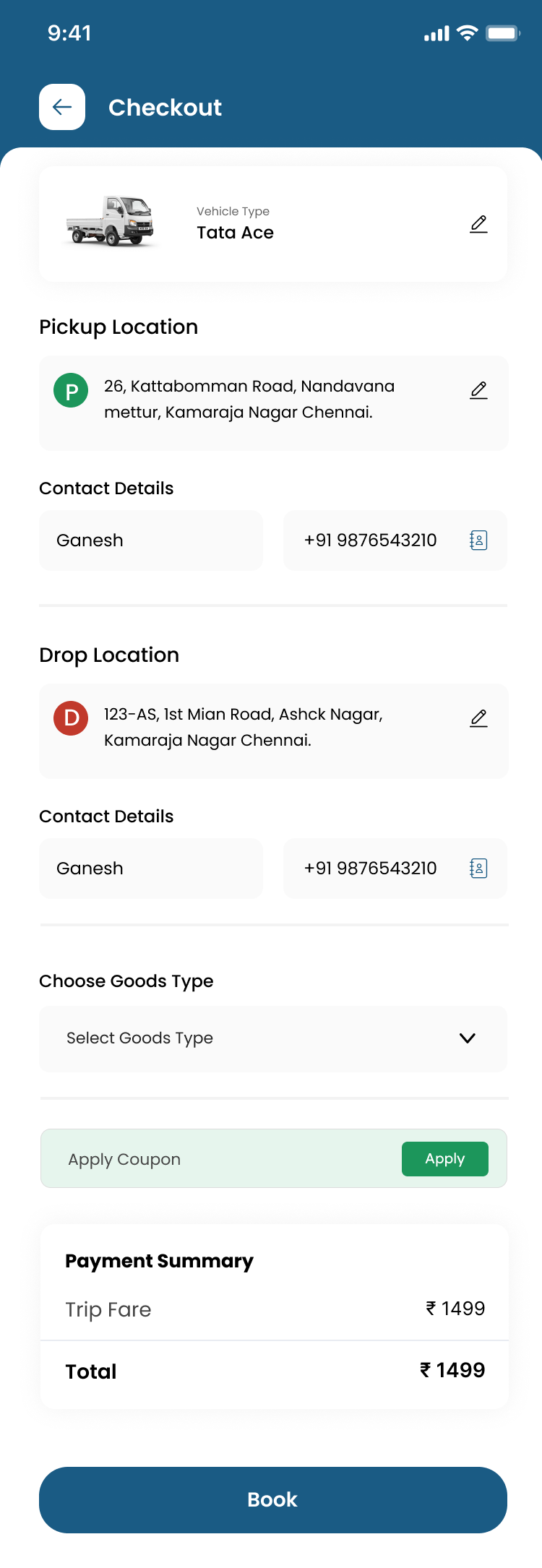The image size is (542, 1568).
Task: Tap the red D drop marker
Action: click(71, 718)
